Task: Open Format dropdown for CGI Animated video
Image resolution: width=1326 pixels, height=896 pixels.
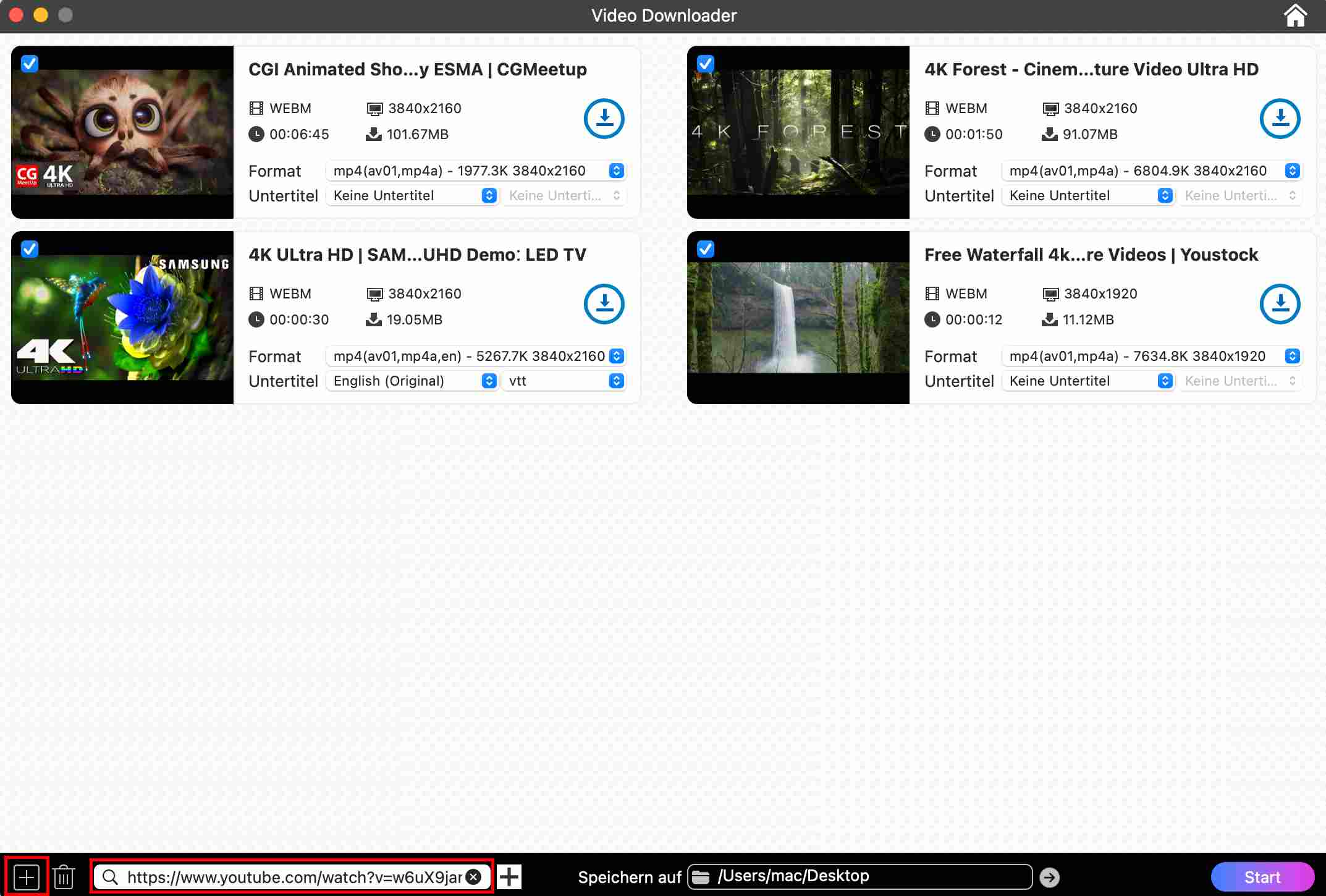Action: point(476,171)
